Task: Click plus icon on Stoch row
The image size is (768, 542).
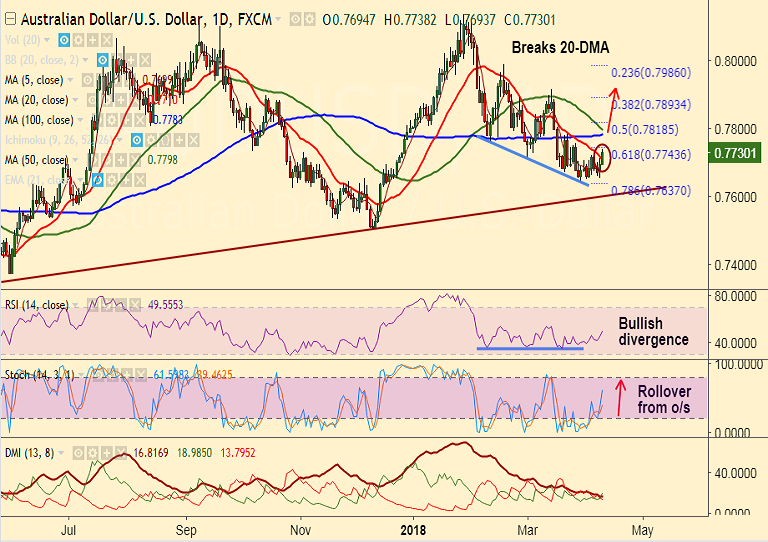Action: [127, 375]
